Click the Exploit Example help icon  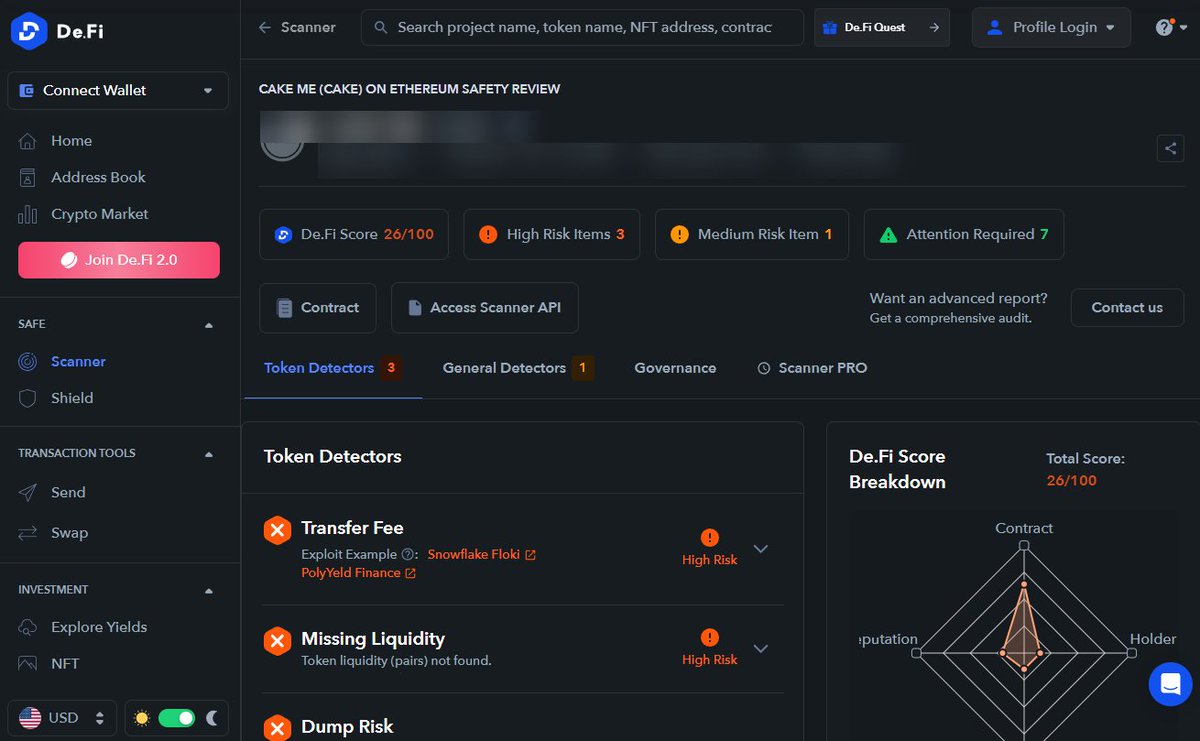coord(408,554)
